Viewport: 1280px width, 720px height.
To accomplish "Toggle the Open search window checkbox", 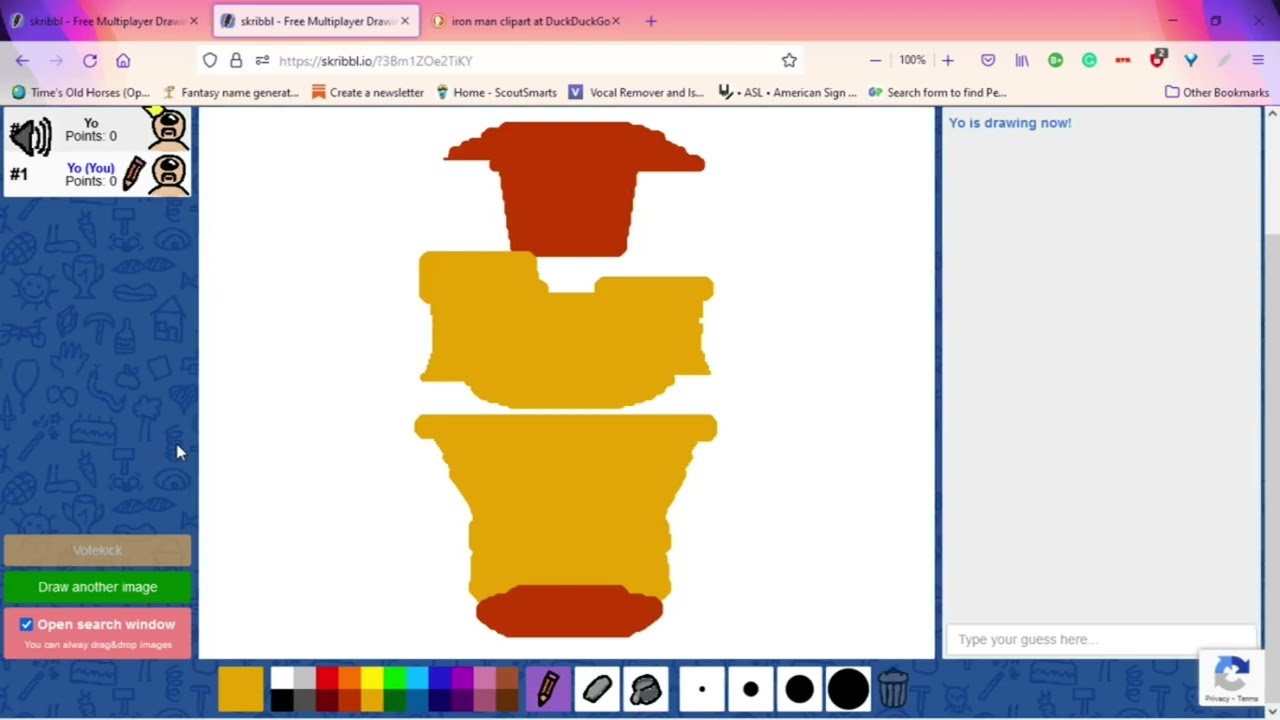I will pos(27,624).
